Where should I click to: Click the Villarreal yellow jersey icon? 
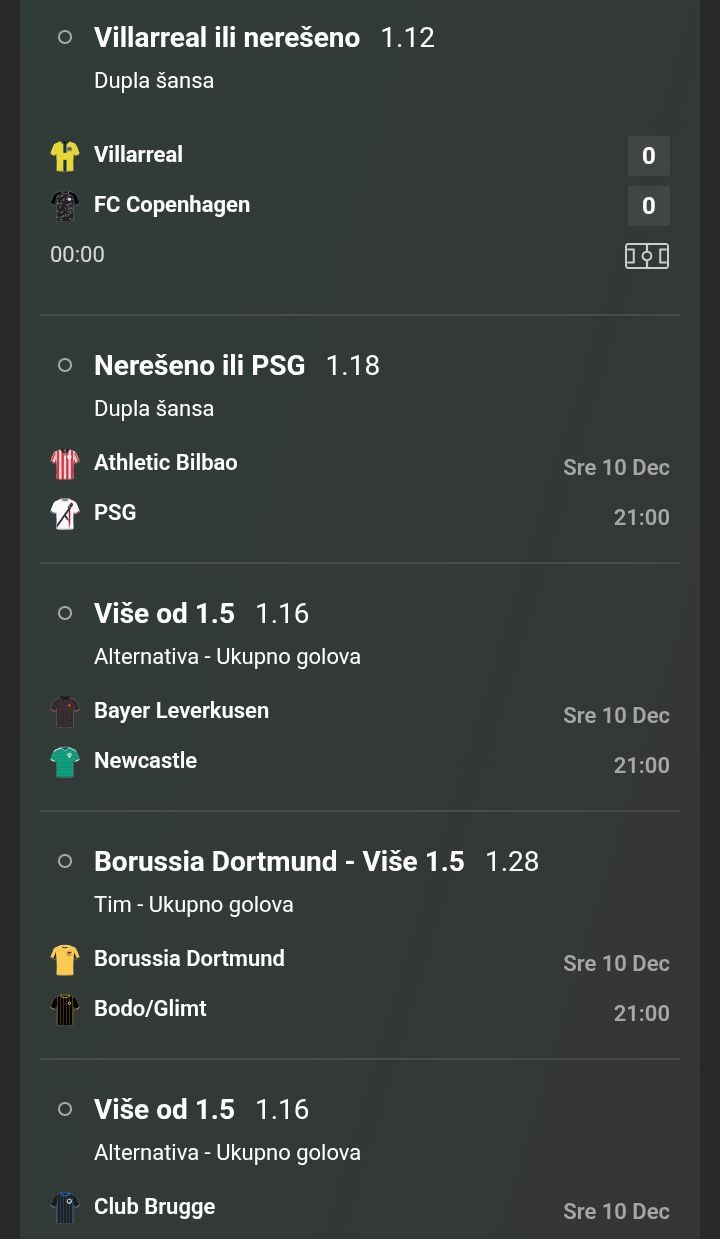pos(65,156)
